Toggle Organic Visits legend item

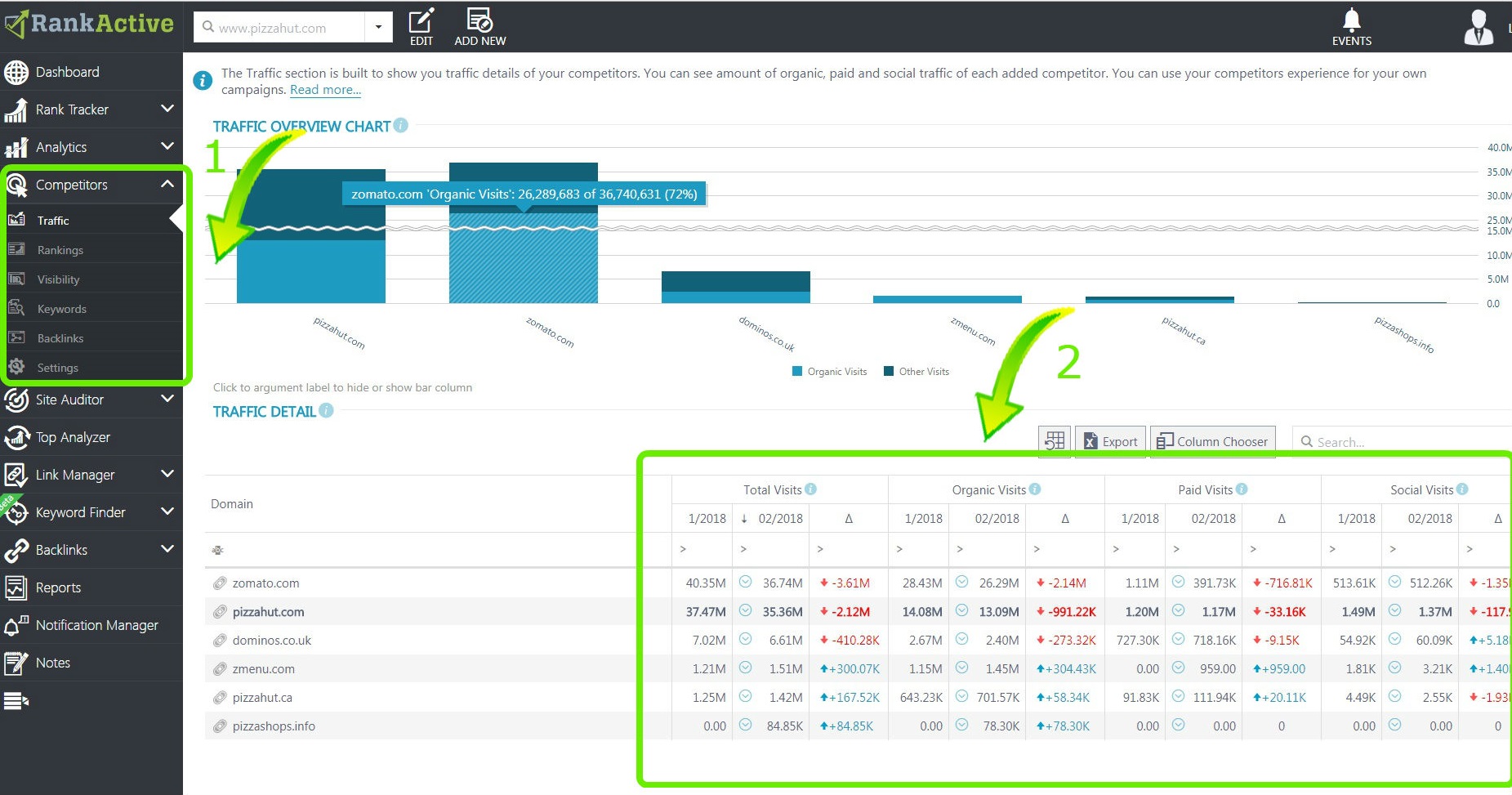(829, 372)
